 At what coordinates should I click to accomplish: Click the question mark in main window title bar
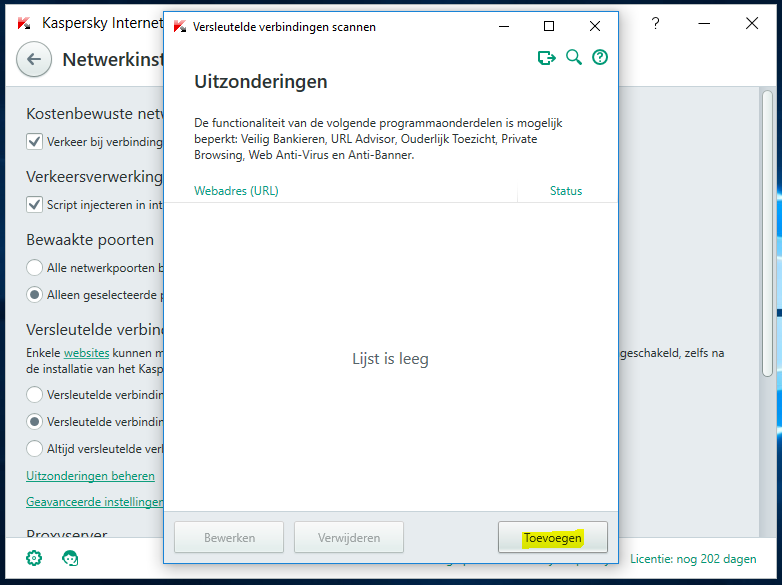coord(655,23)
